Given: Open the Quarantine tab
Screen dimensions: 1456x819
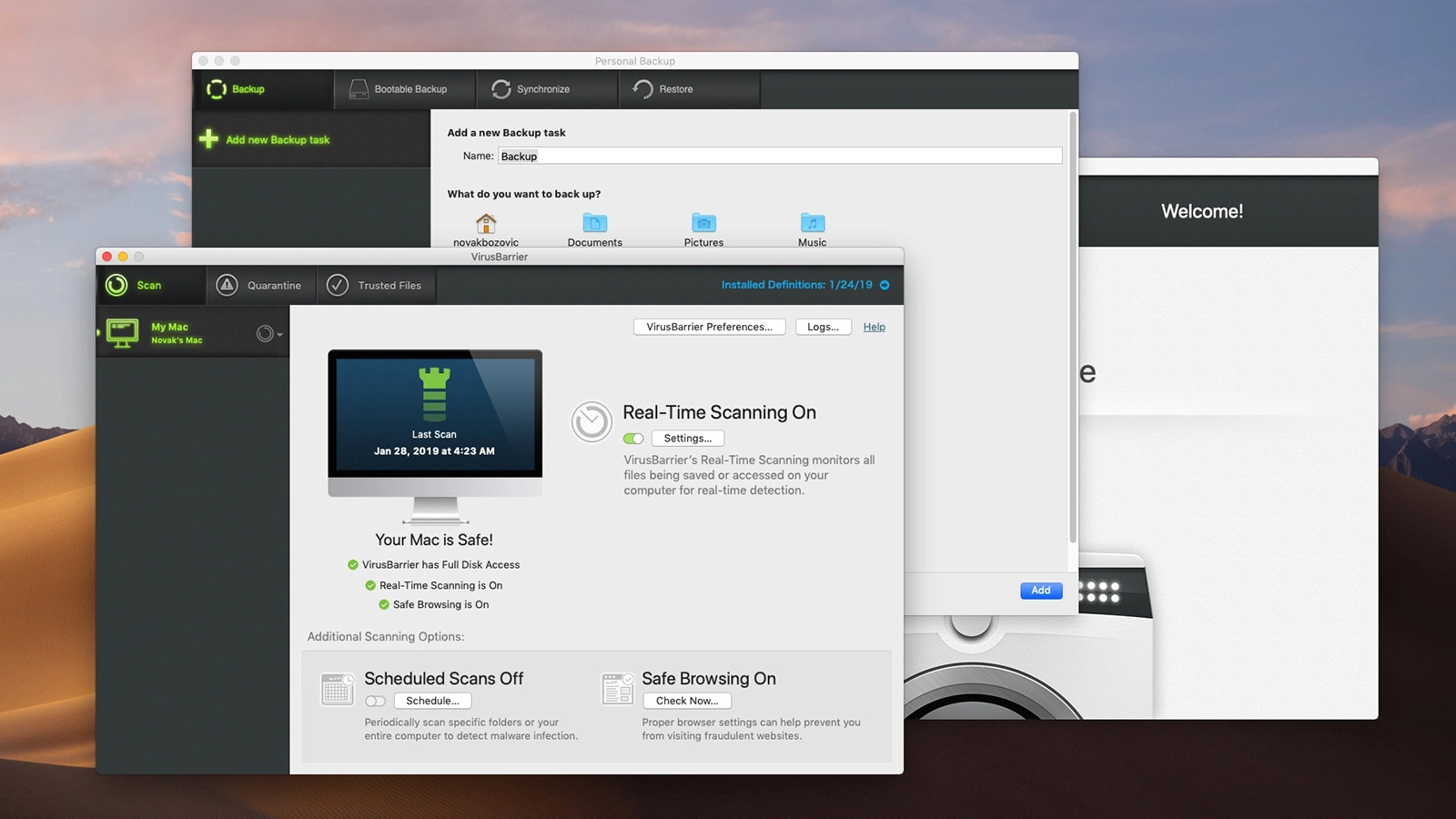Looking at the screenshot, I should click(261, 285).
